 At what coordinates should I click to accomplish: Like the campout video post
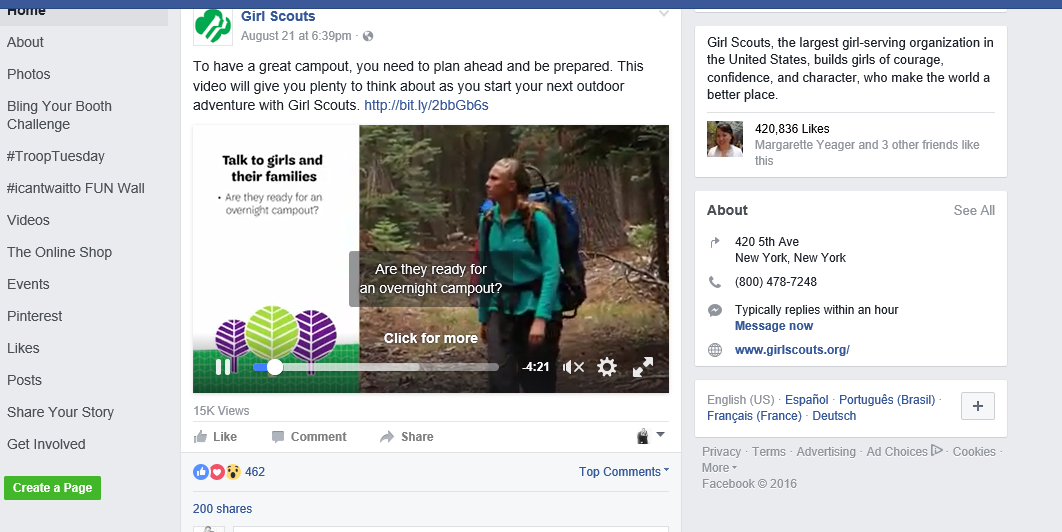215,436
